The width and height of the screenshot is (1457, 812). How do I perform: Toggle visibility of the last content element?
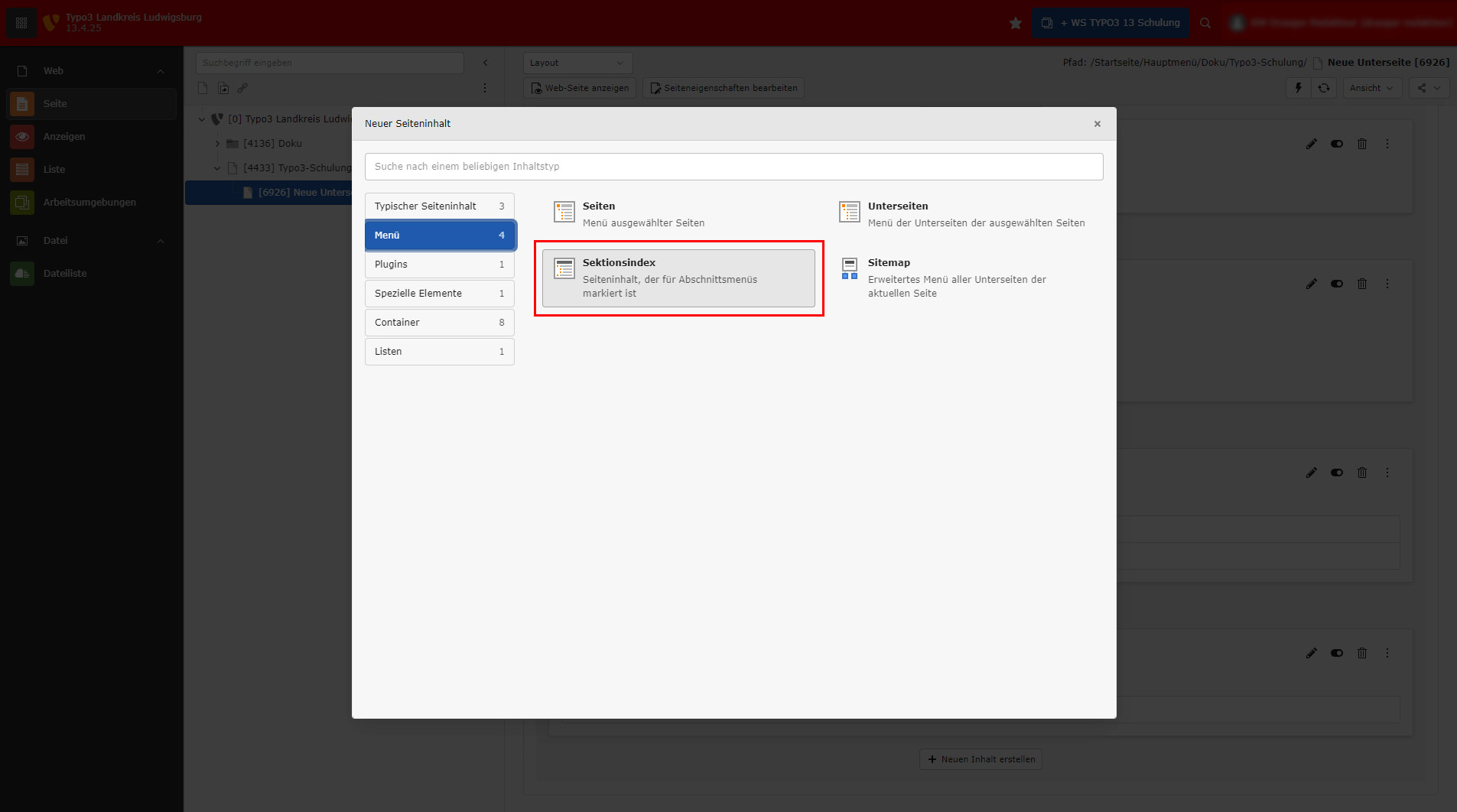point(1336,653)
